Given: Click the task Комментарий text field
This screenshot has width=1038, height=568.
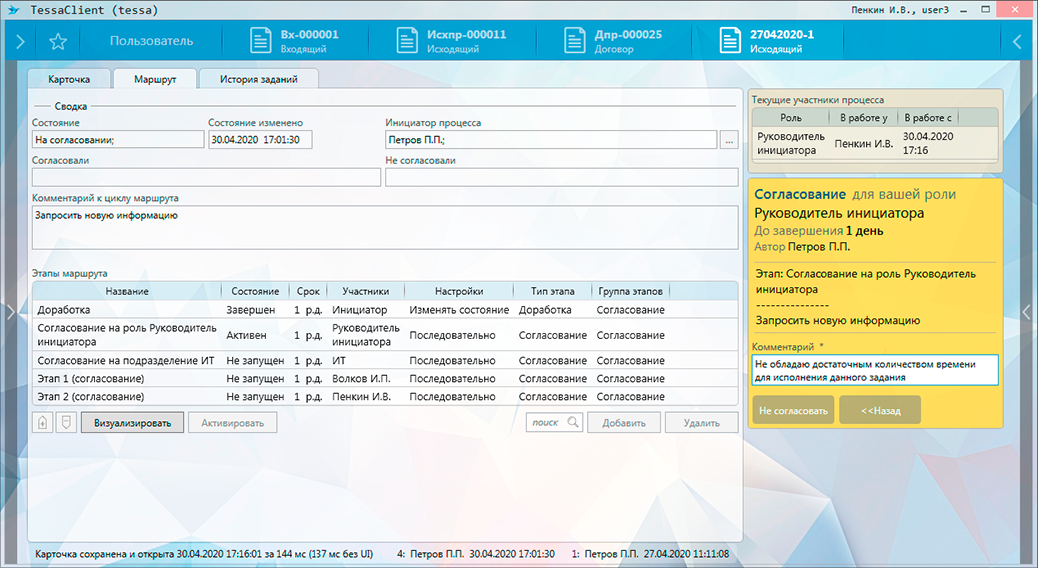Looking at the screenshot, I should tap(875, 370).
